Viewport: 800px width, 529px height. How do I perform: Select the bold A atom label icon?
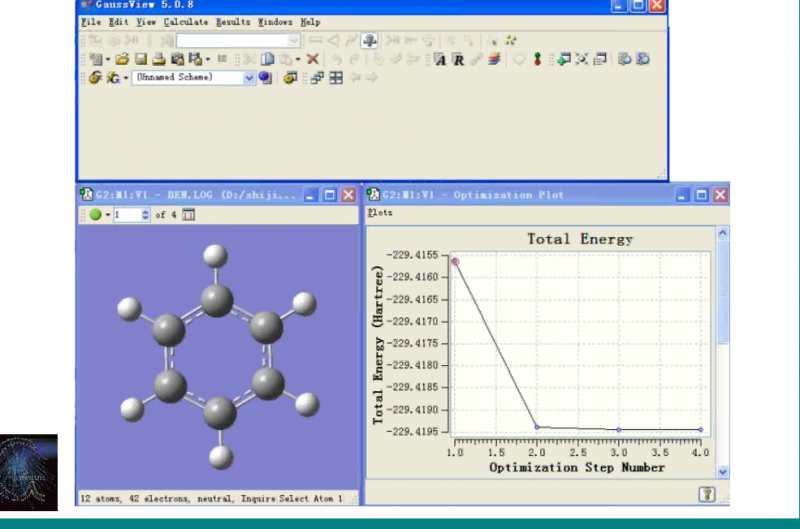tap(440, 60)
